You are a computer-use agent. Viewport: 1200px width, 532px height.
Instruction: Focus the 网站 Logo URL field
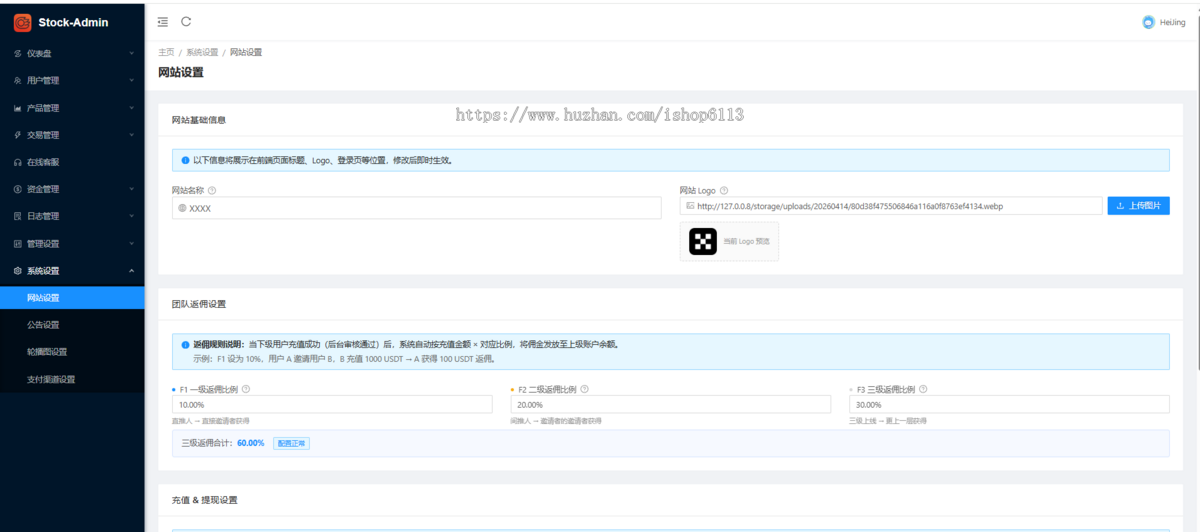click(891, 205)
